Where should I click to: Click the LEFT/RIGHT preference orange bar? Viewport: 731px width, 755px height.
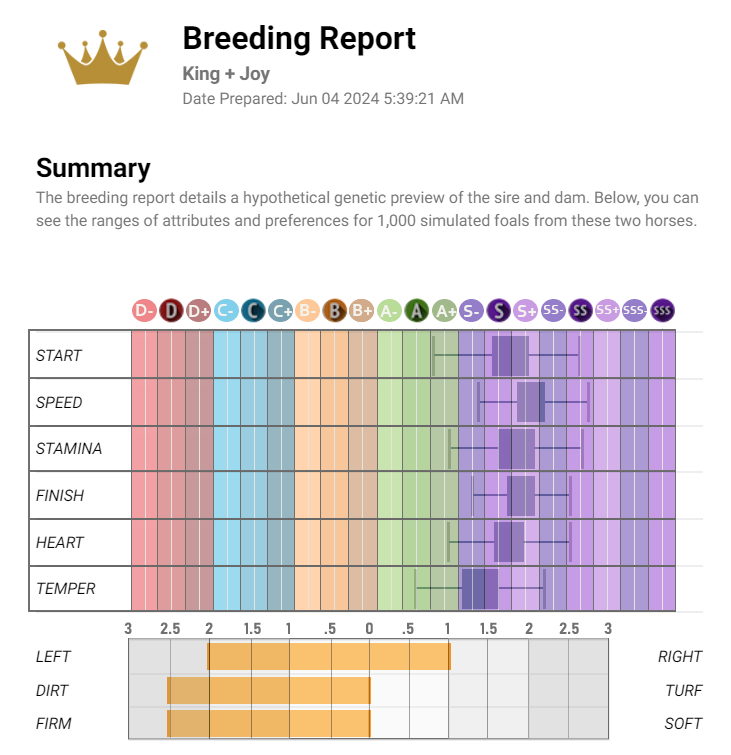click(329, 657)
